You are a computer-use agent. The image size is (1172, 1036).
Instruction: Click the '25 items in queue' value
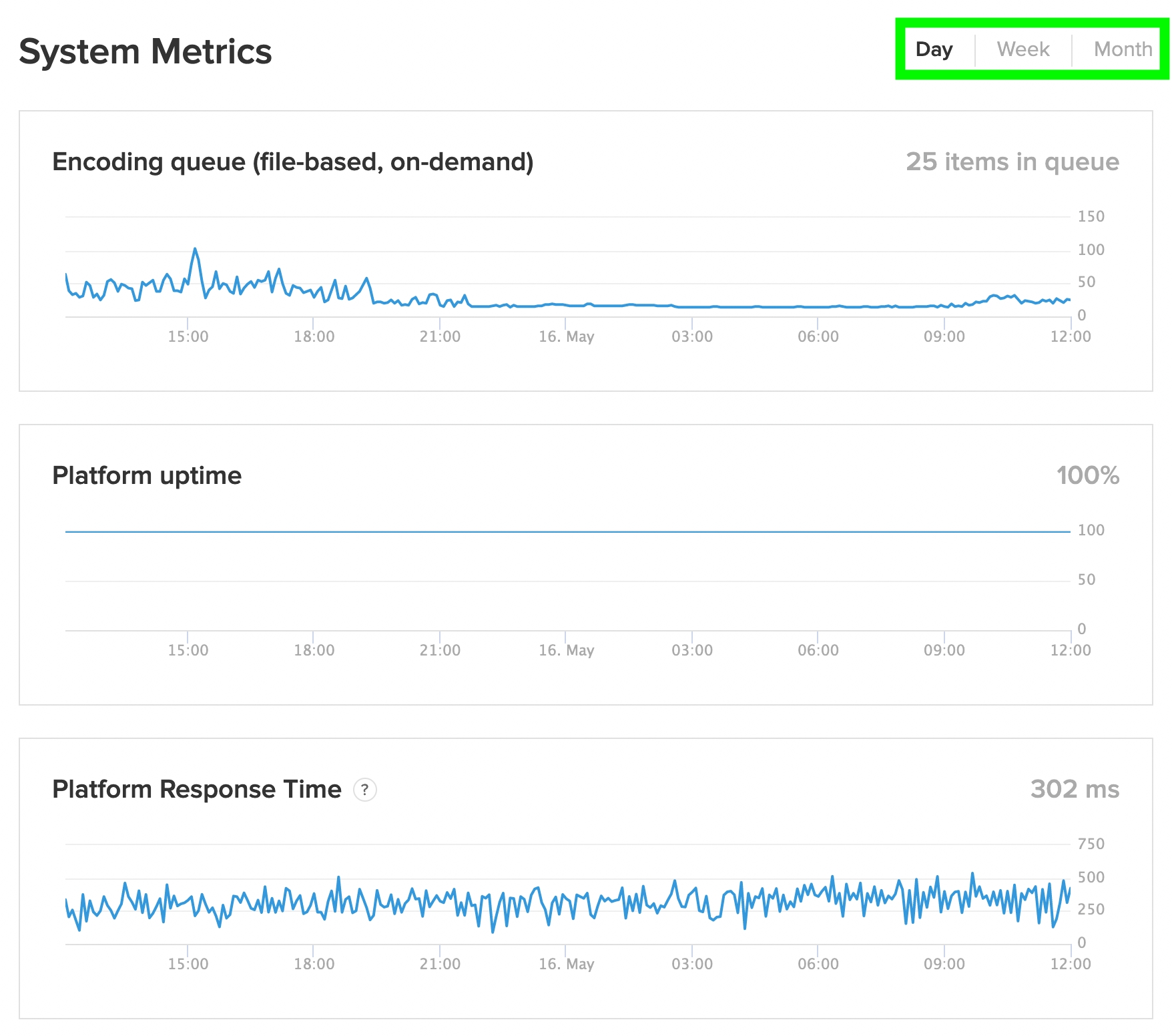[1012, 162]
